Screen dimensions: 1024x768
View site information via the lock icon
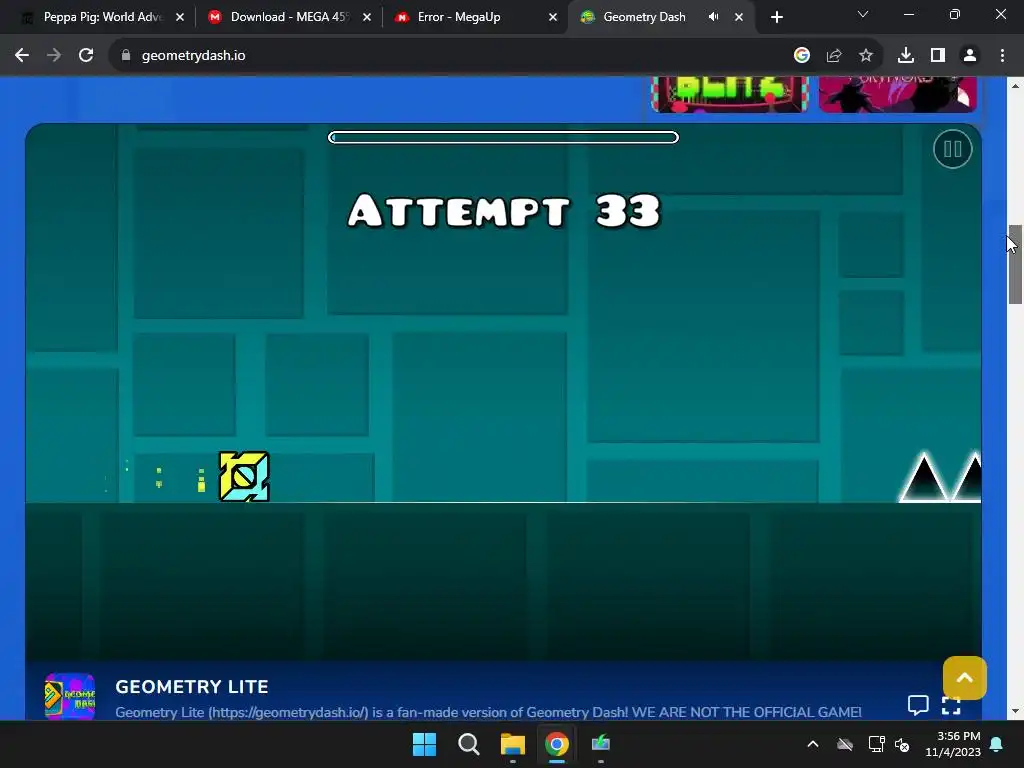pyautogui.click(x=126, y=56)
